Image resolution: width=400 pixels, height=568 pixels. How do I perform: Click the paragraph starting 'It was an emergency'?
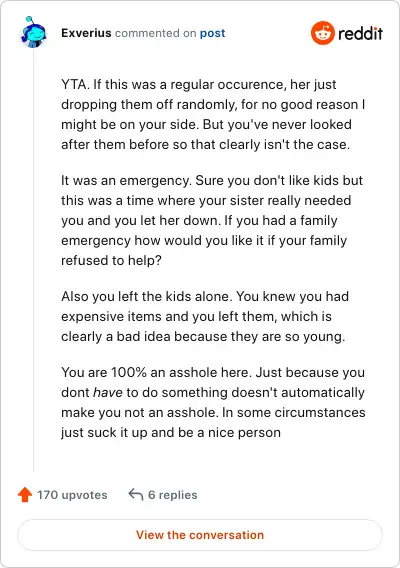pyautogui.click(x=212, y=220)
